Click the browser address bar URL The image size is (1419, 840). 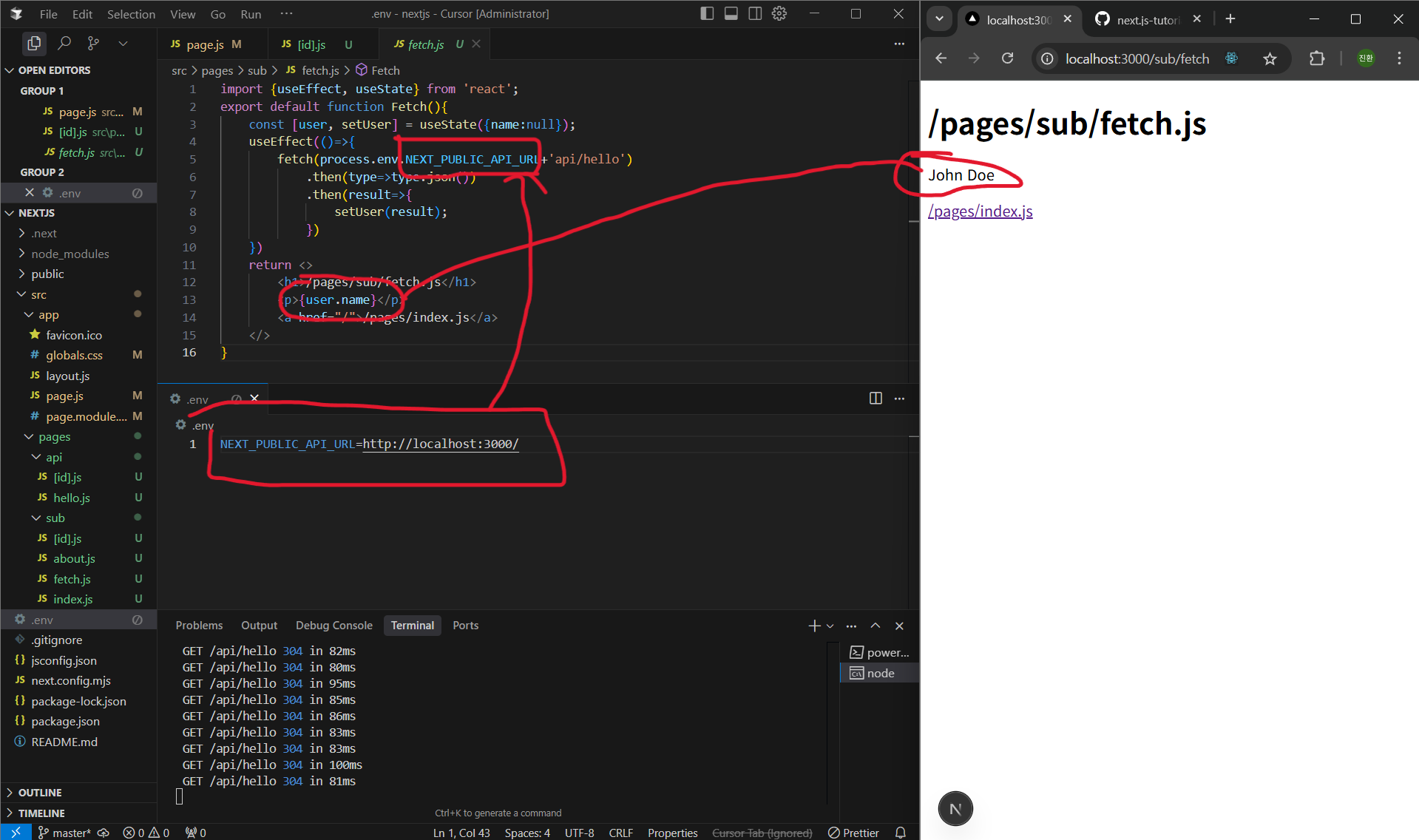(1137, 58)
